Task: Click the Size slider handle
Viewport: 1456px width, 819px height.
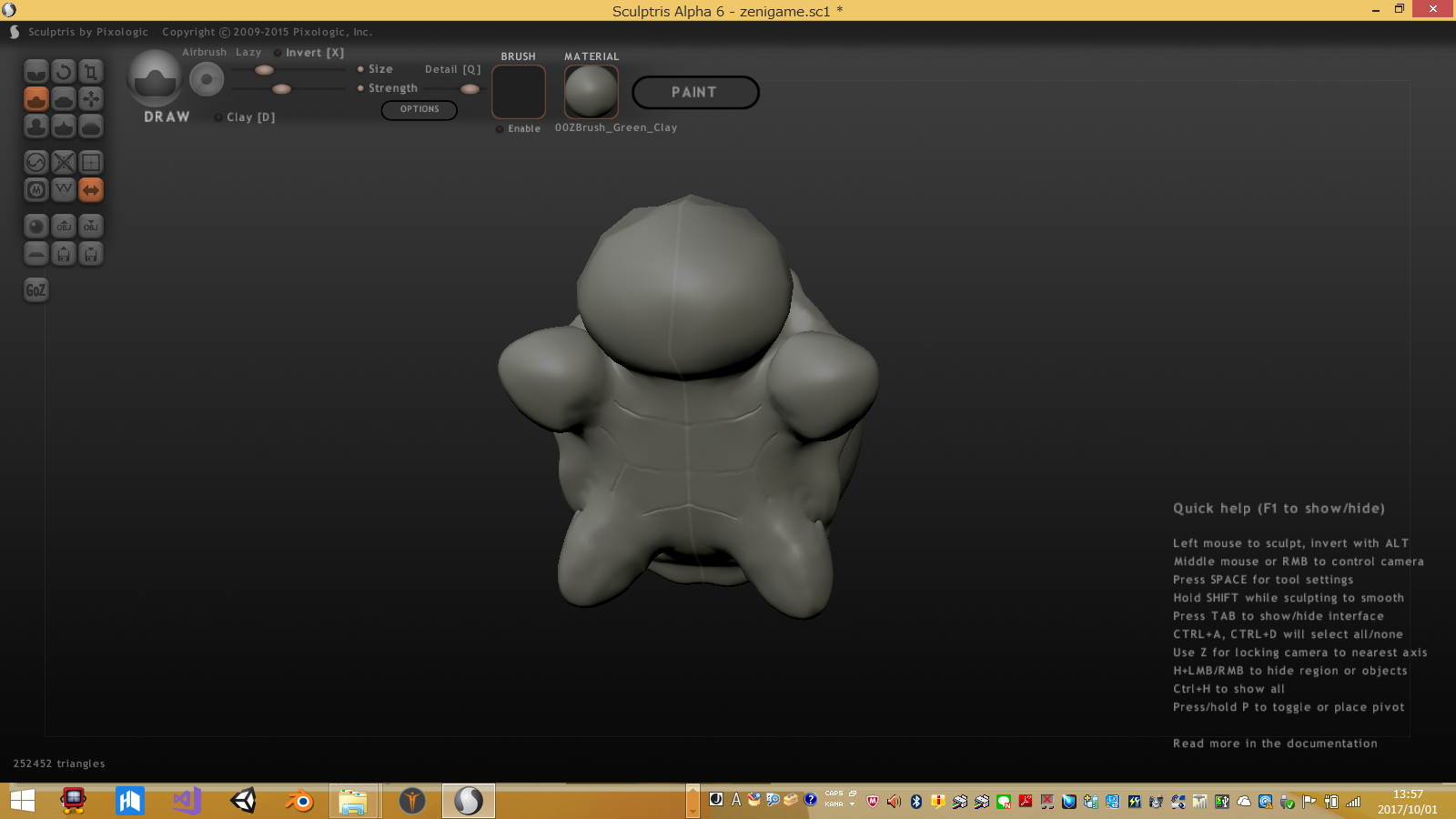Action: [264, 70]
